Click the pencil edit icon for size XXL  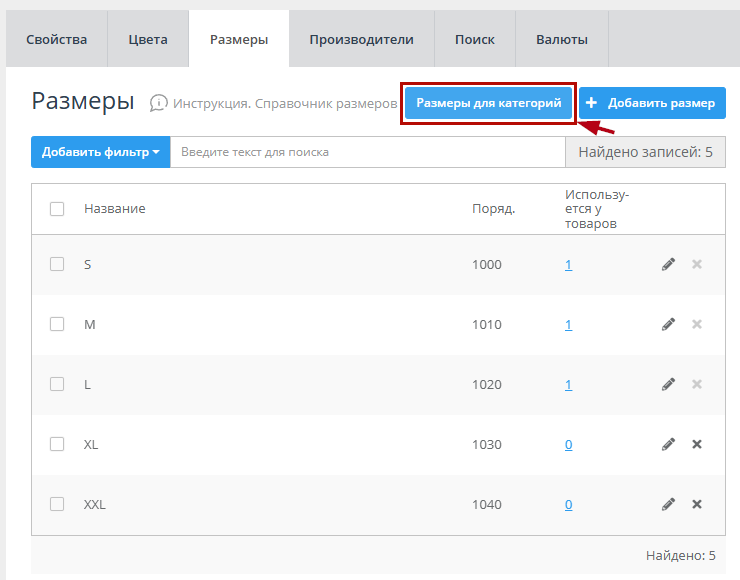pyautogui.click(x=668, y=504)
